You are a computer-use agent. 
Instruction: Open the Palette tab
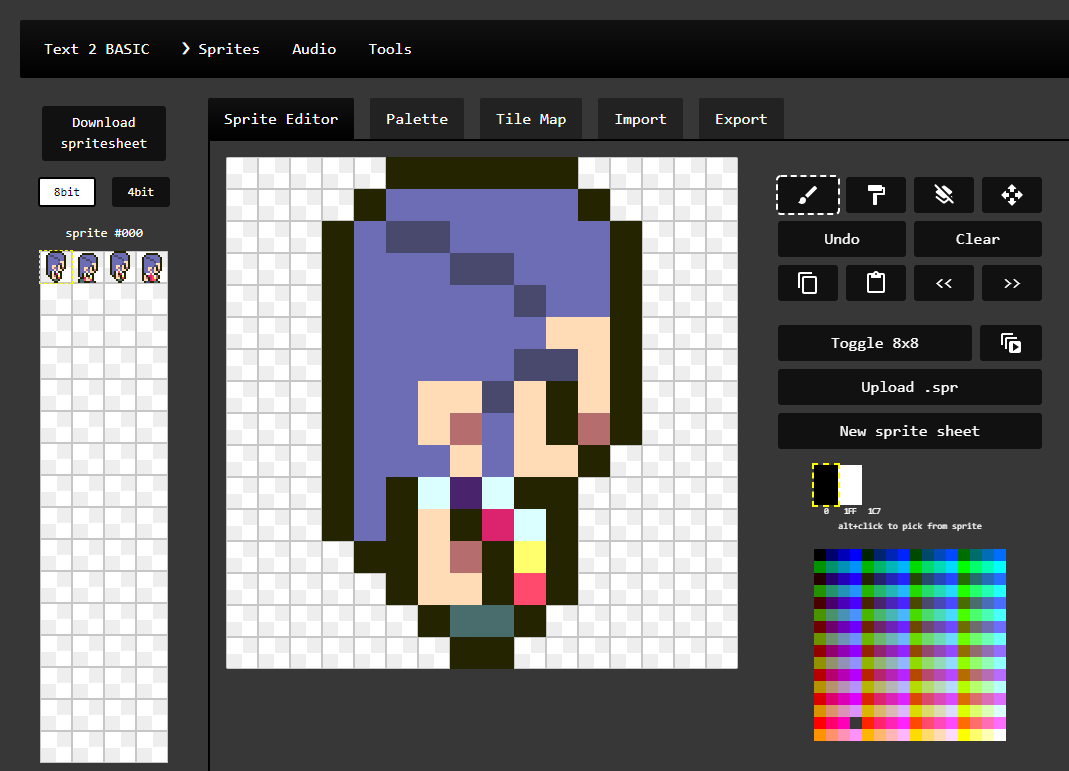(x=416, y=118)
